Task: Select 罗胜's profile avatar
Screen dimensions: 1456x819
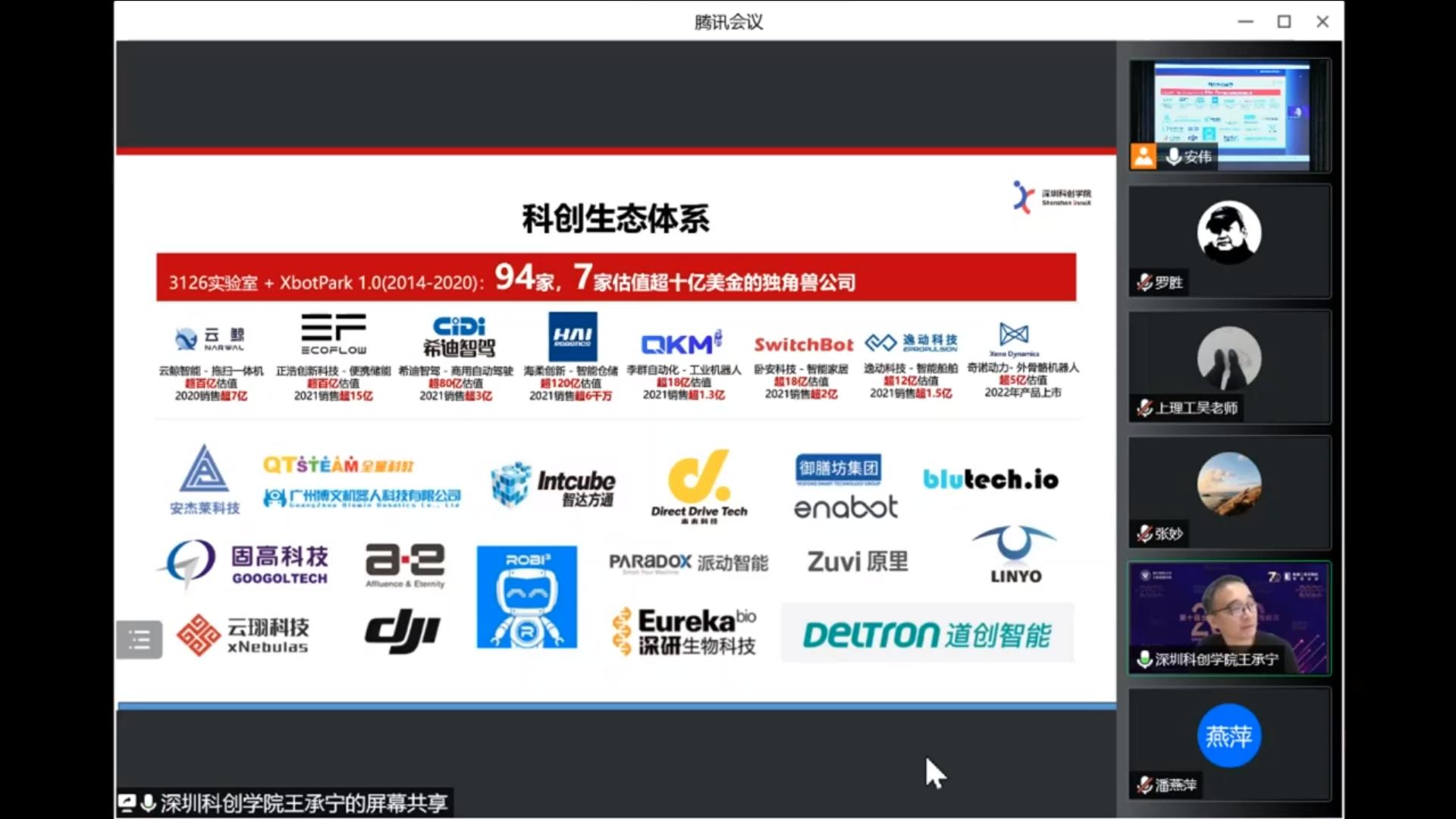Action: point(1228,232)
